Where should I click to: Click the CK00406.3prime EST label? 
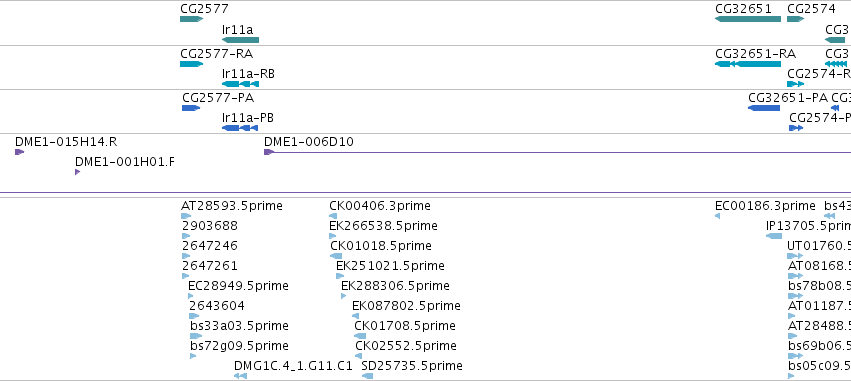coord(380,206)
